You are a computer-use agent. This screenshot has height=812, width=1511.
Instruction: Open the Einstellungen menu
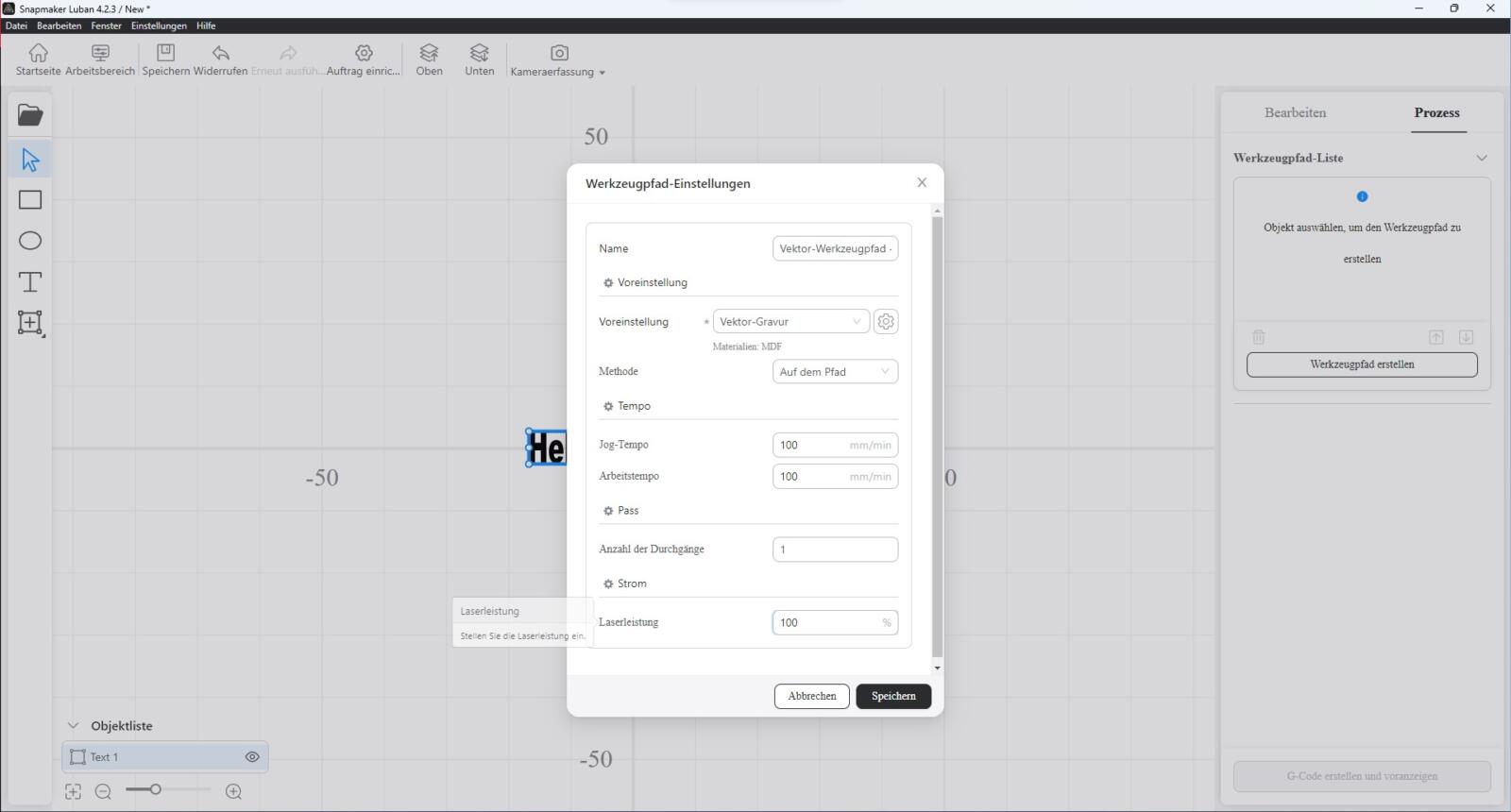159,25
